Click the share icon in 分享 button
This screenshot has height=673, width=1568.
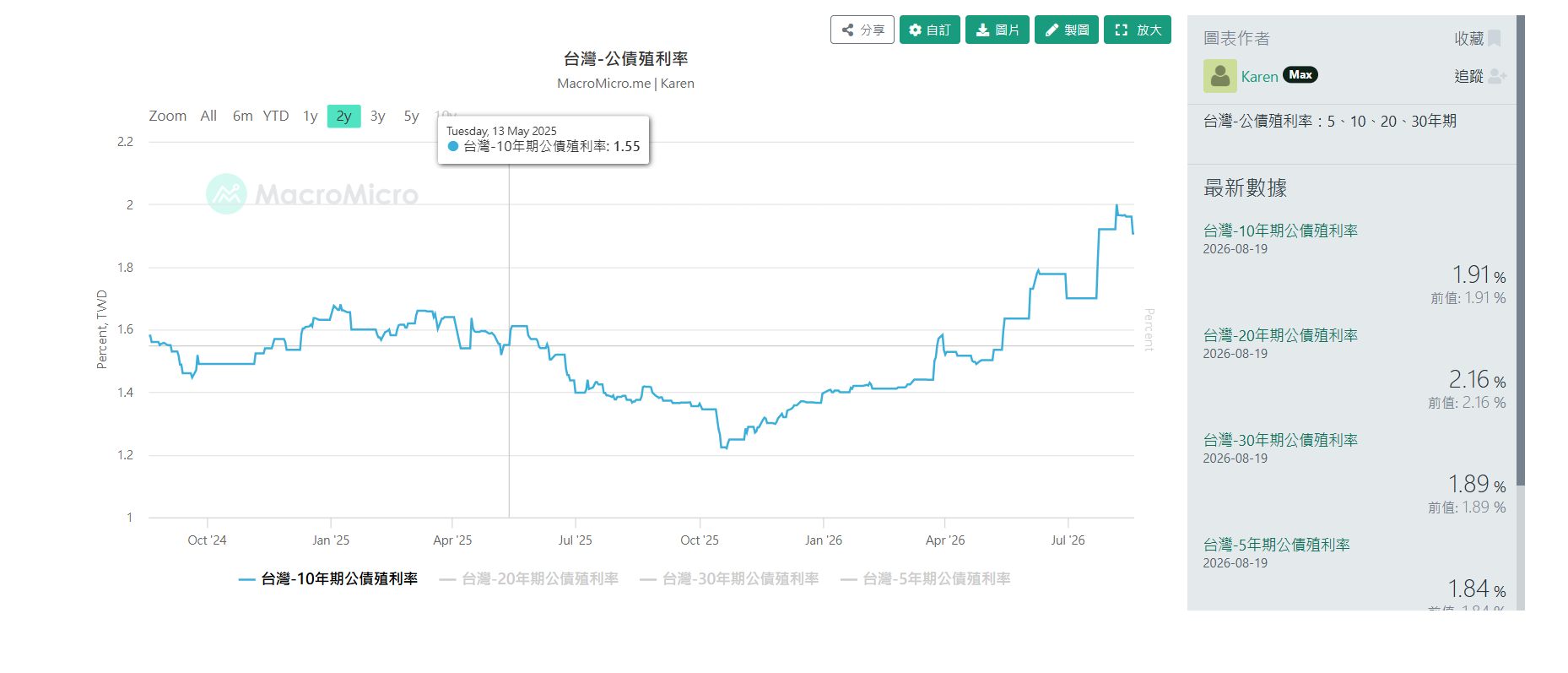[848, 30]
